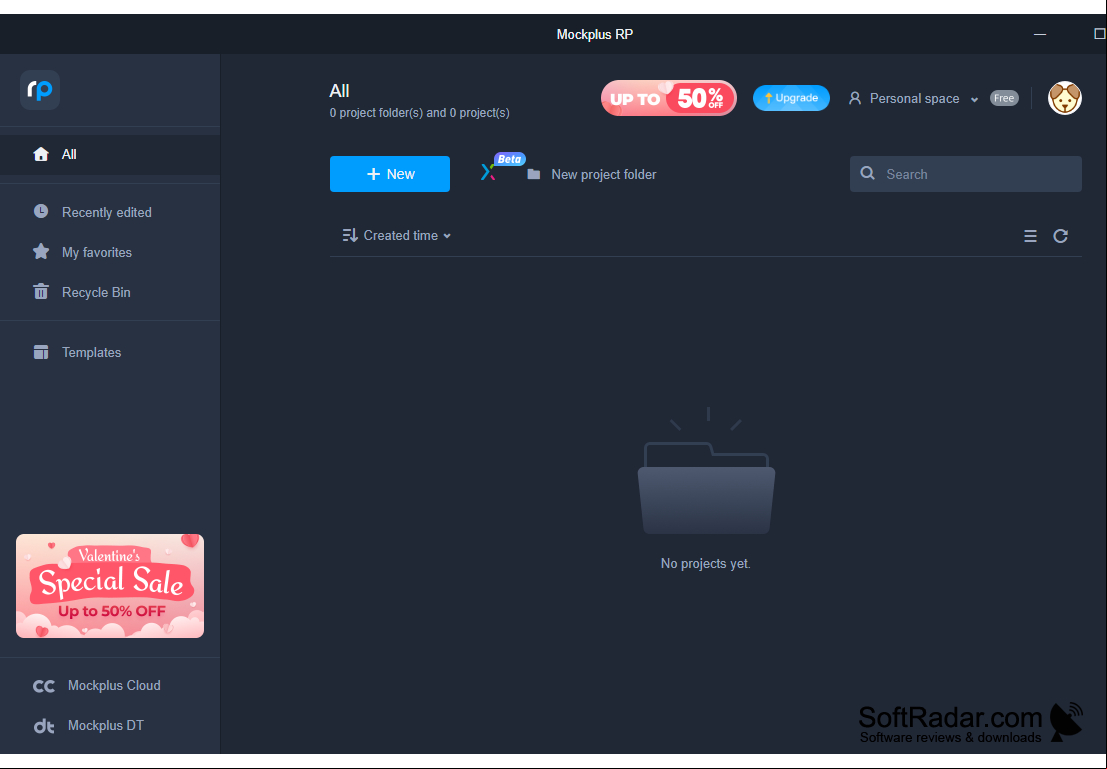This screenshot has width=1107, height=769.
Task: Switch to list view layout
Action: pos(1030,236)
